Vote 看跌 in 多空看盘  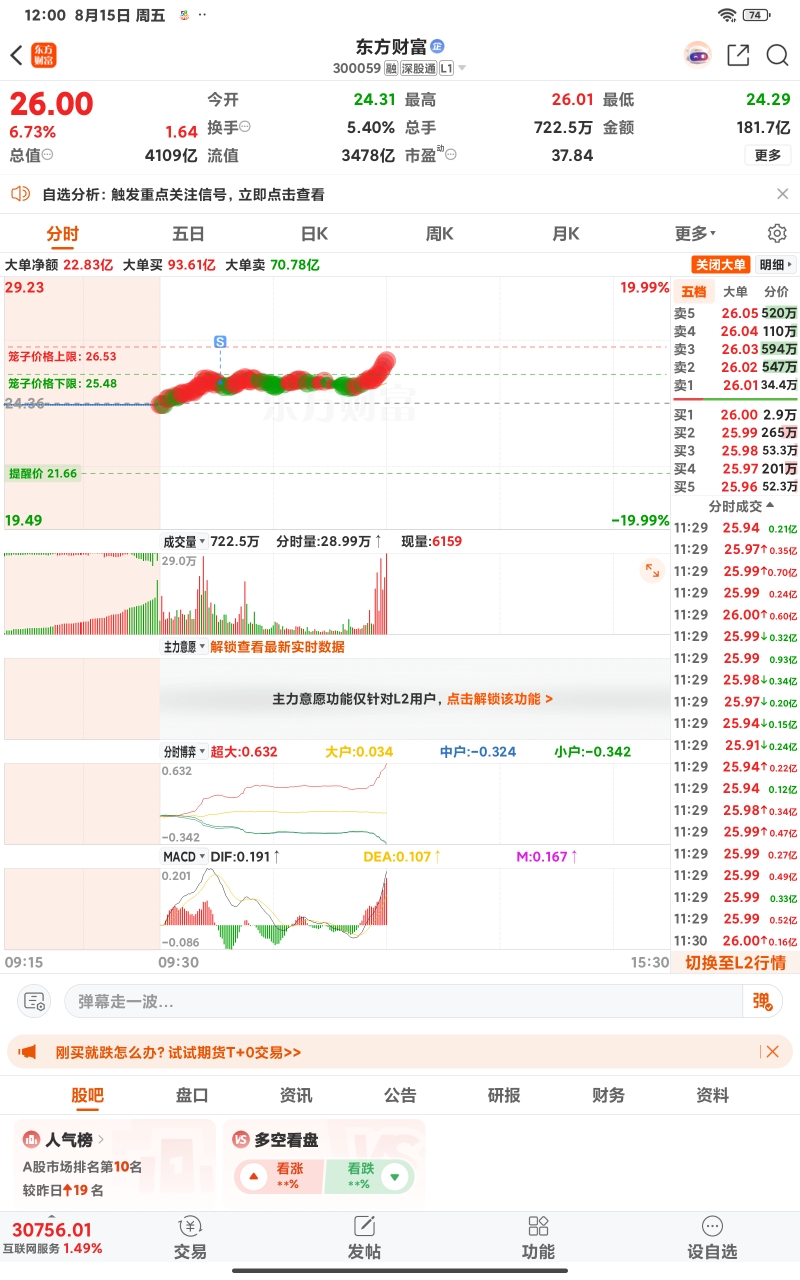coord(369,1176)
